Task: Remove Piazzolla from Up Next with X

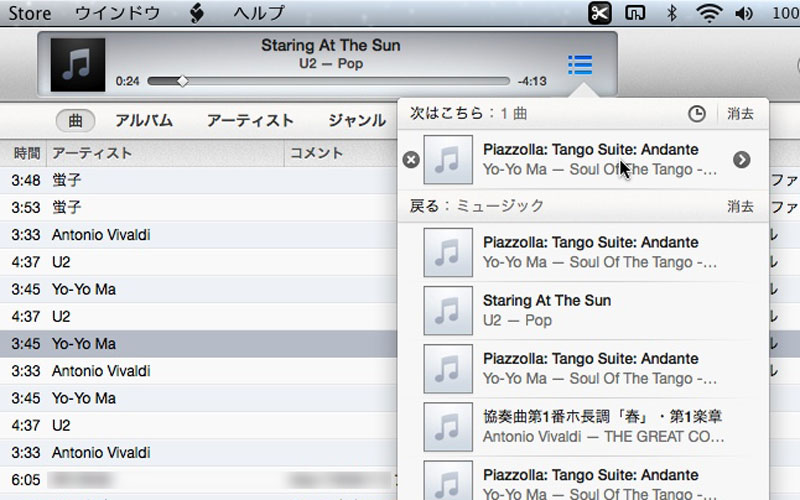Action: tap(411, 160)
